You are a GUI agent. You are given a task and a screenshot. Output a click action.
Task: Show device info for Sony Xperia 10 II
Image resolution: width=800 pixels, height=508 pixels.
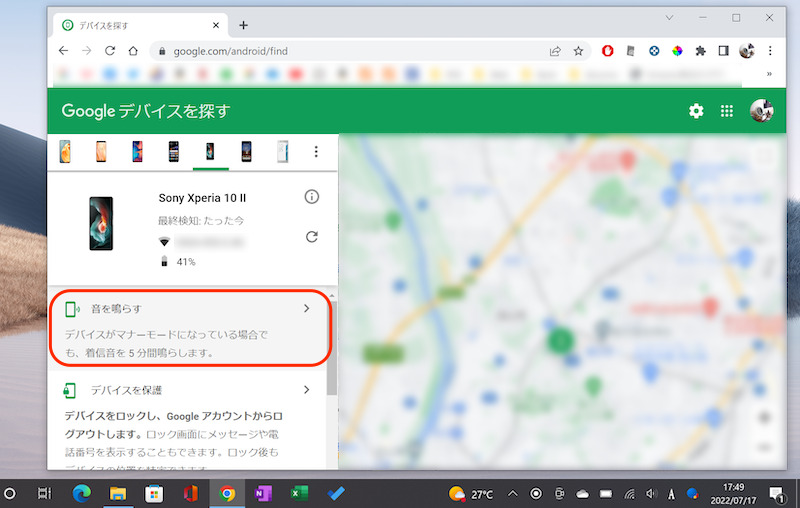click(311, 197)
